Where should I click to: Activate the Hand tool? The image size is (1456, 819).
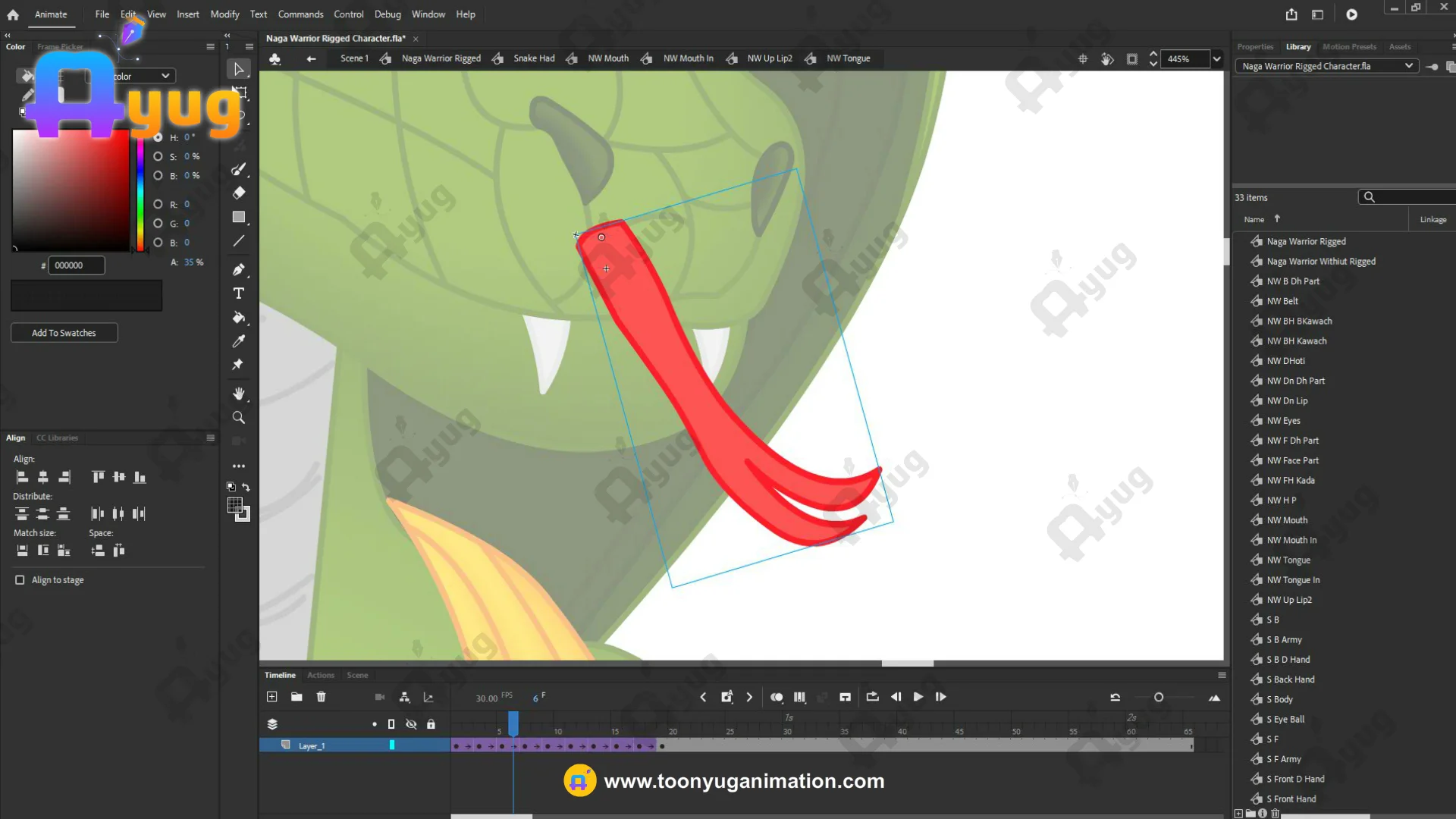pos(239,394)
